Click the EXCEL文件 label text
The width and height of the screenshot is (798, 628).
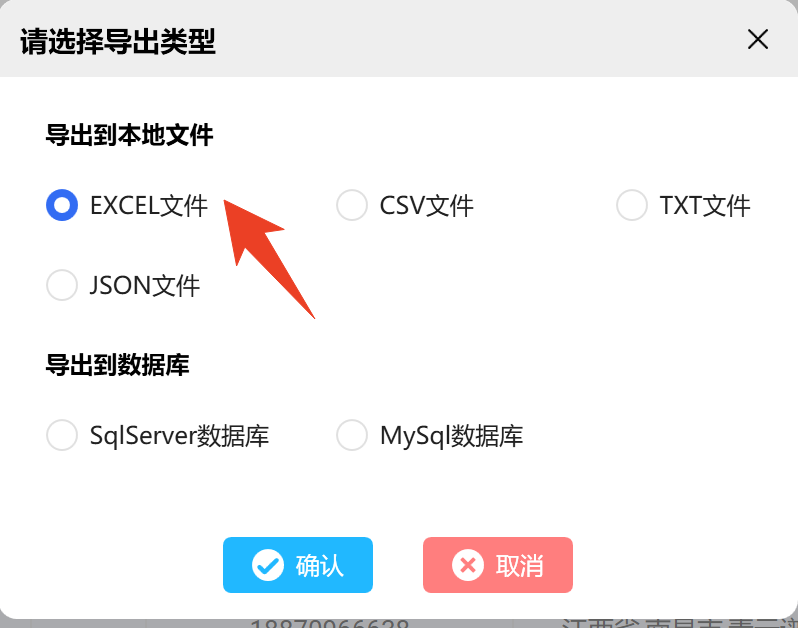pos(149,206)
